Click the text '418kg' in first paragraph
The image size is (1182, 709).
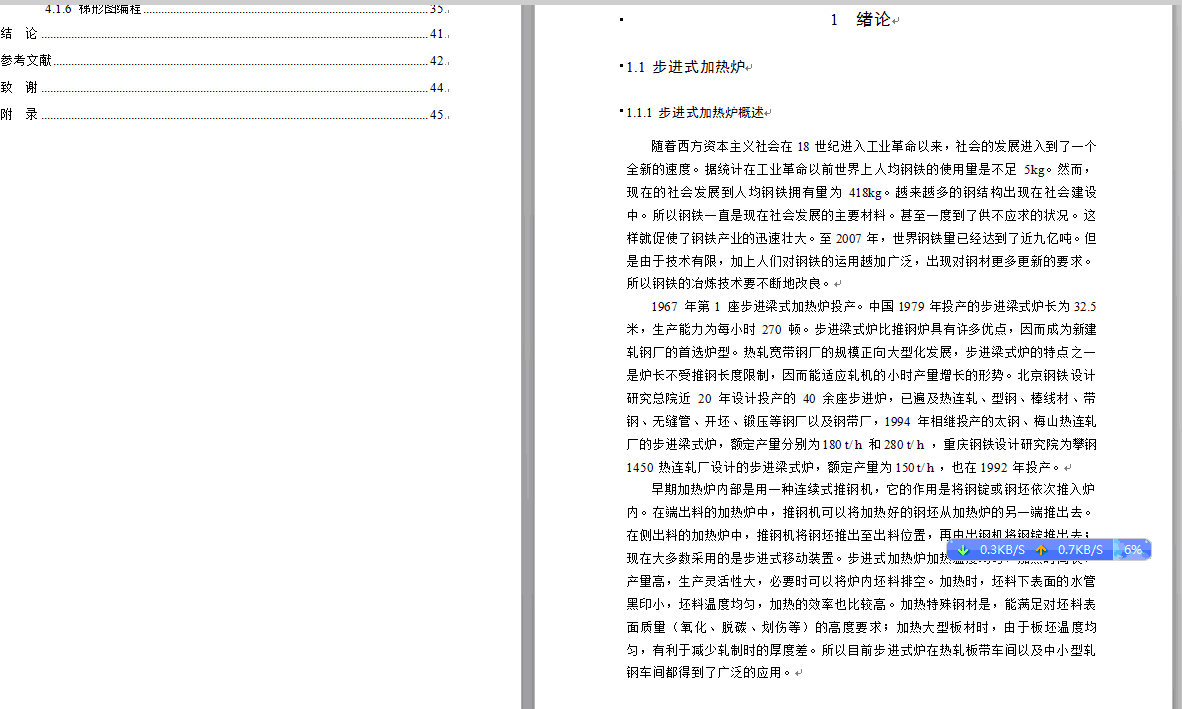(865, 192)
